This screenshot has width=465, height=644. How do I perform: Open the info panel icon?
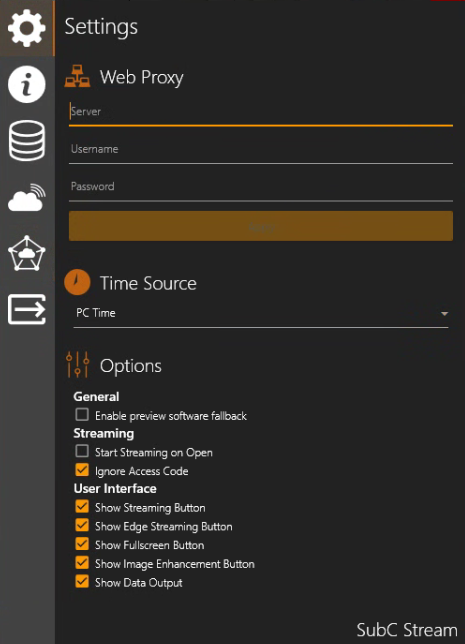pos(27,85)
